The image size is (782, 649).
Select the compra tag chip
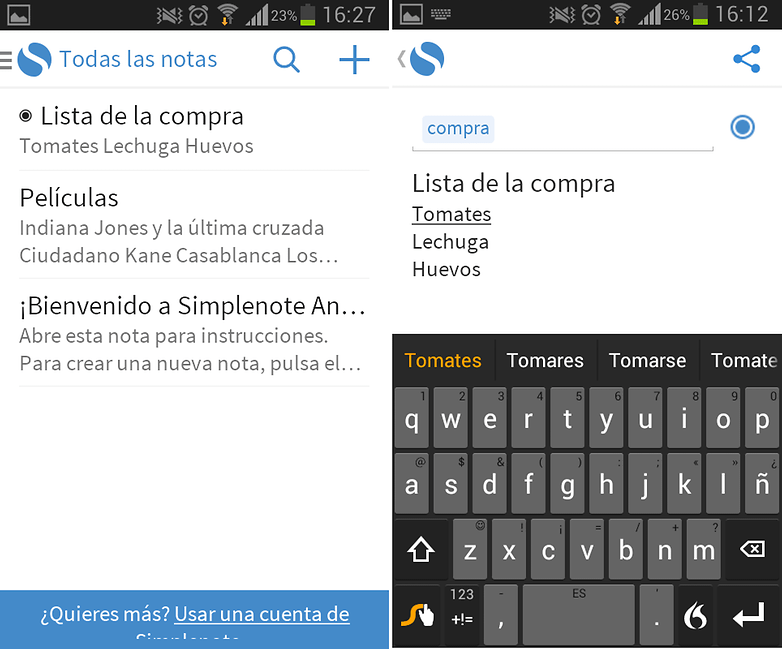[x=458, y=129]
